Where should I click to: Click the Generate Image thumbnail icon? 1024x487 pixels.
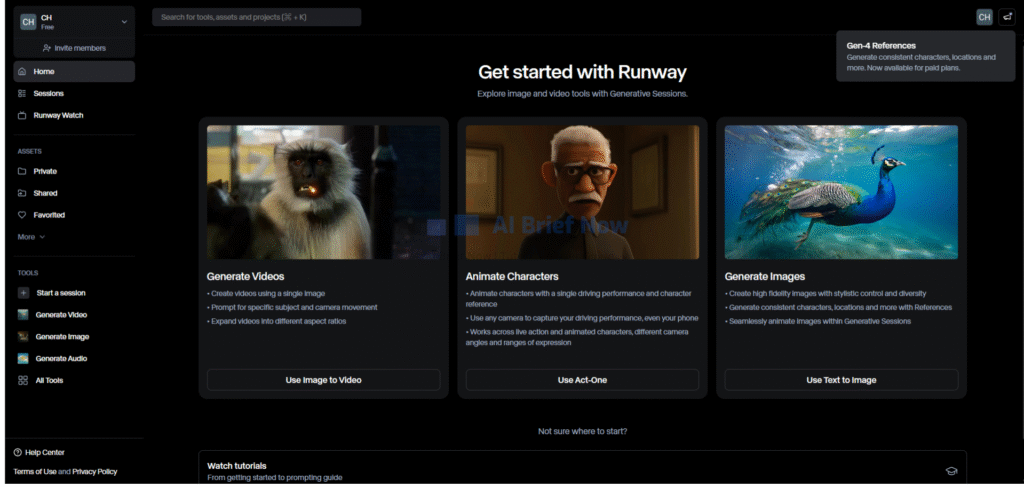click(23, 337)
